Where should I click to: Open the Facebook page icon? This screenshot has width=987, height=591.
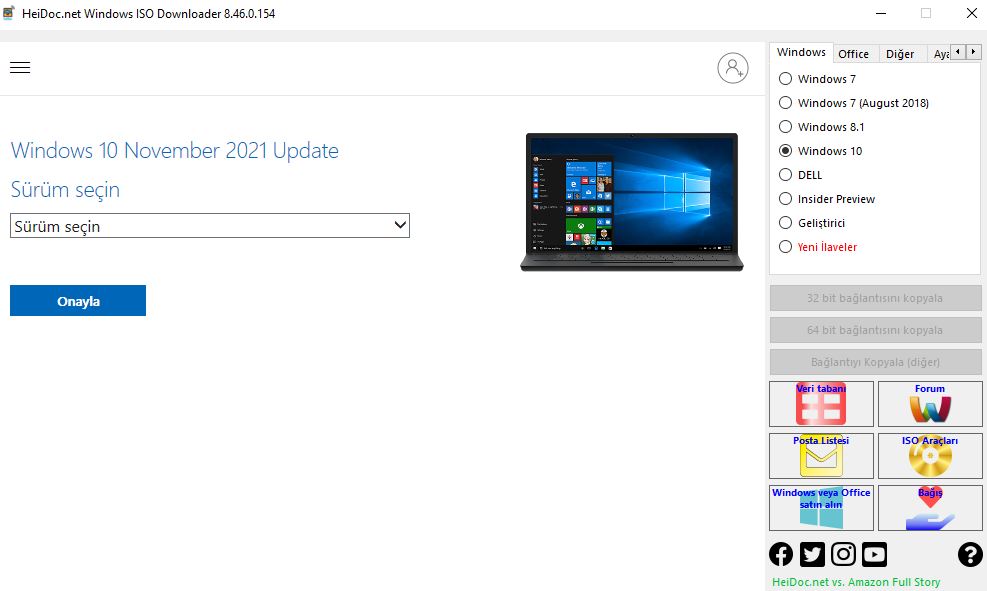(x=781, y=554)
